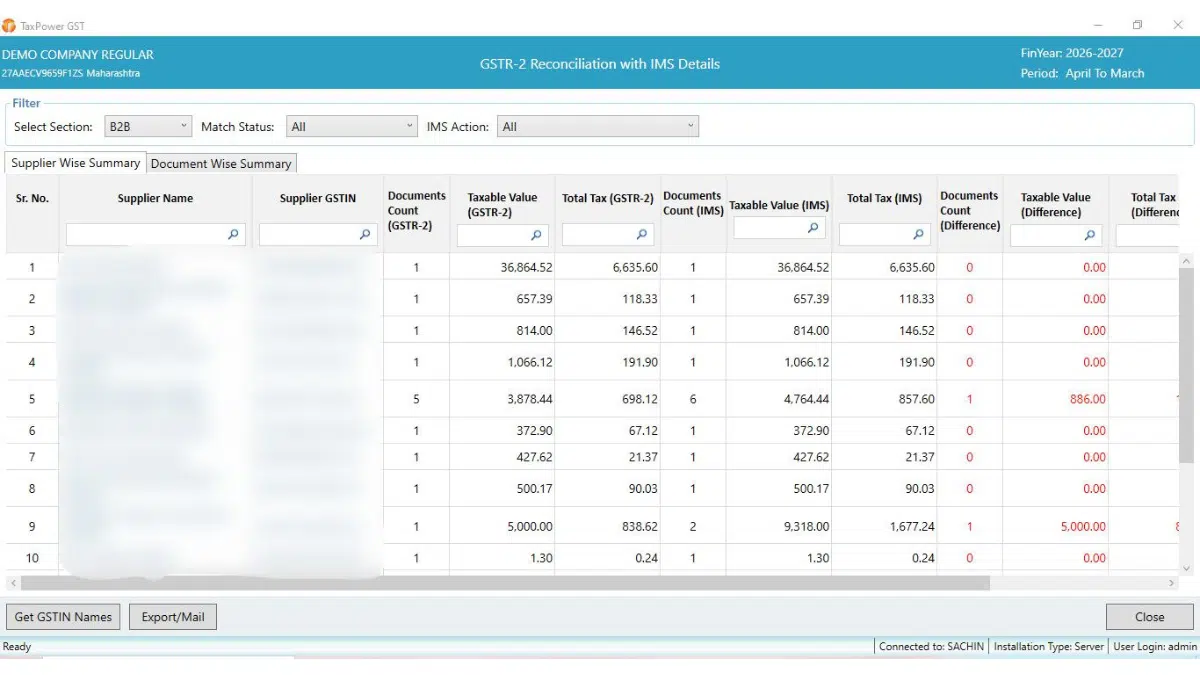This screenshot has height=675, width=1200.
Task: Click the 4,764.44 Taxable Value (IMS) cell
Action: point(806,399)
